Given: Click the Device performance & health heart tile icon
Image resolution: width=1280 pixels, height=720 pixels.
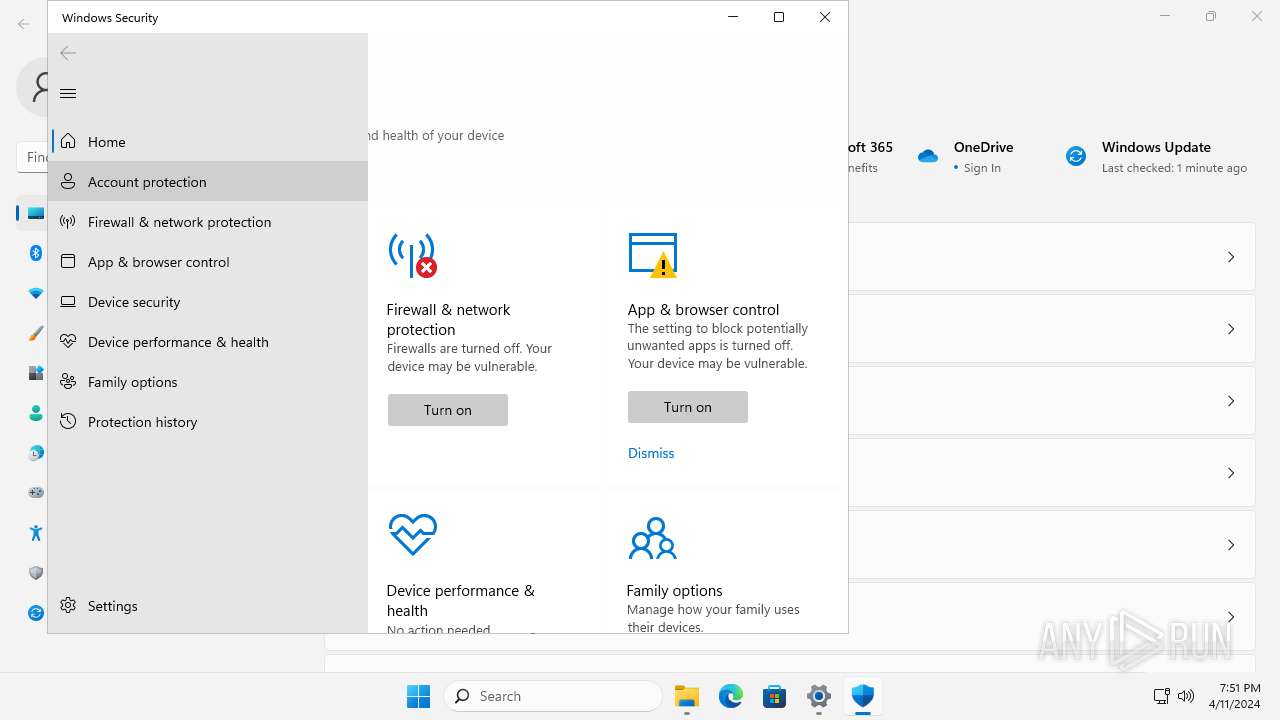Looking at the screenshot, I should click(x=413, y=535).
